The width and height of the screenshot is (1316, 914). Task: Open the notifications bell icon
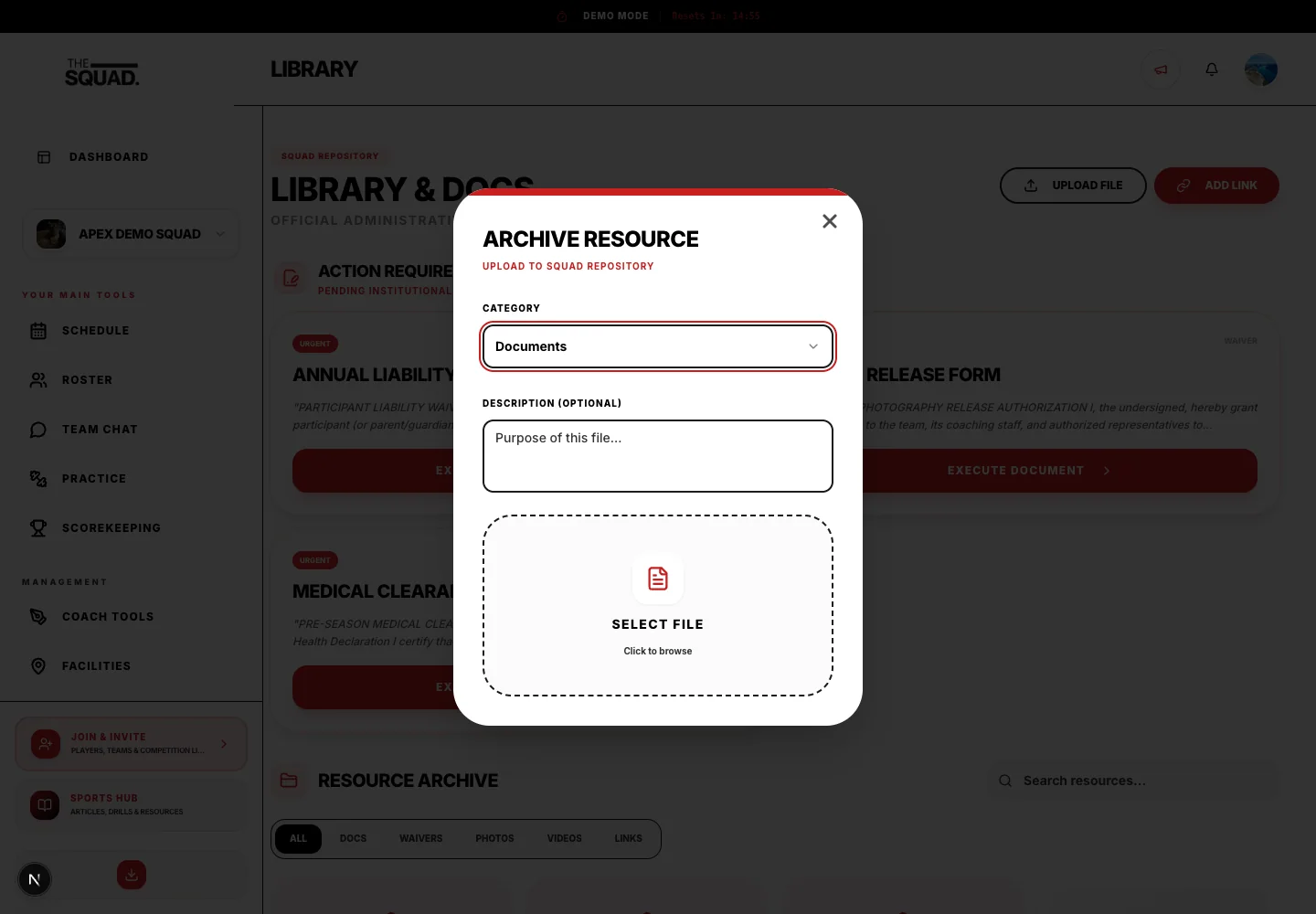pos(1212,69)
